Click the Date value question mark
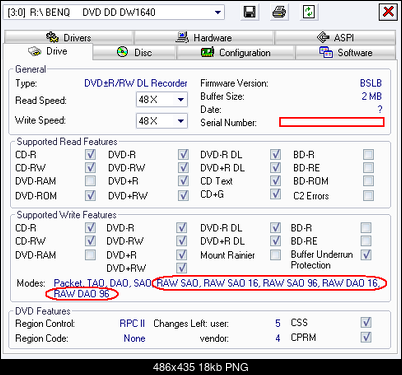 [x=380, y=109]
